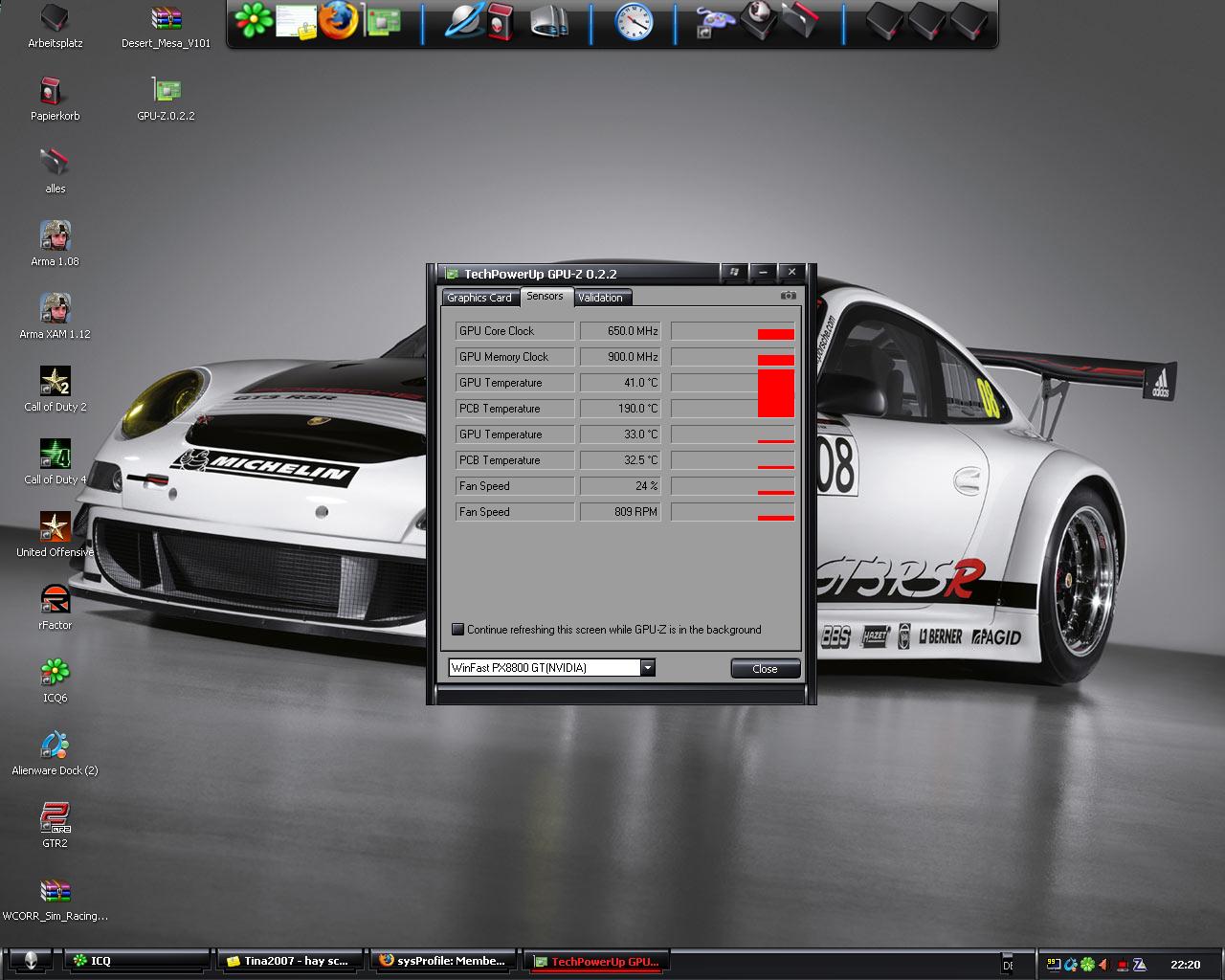Viewport: 1225px width, 980px height.
Task: Click the dark folder icon with red stripe in dock
Action: click(800, 21)
